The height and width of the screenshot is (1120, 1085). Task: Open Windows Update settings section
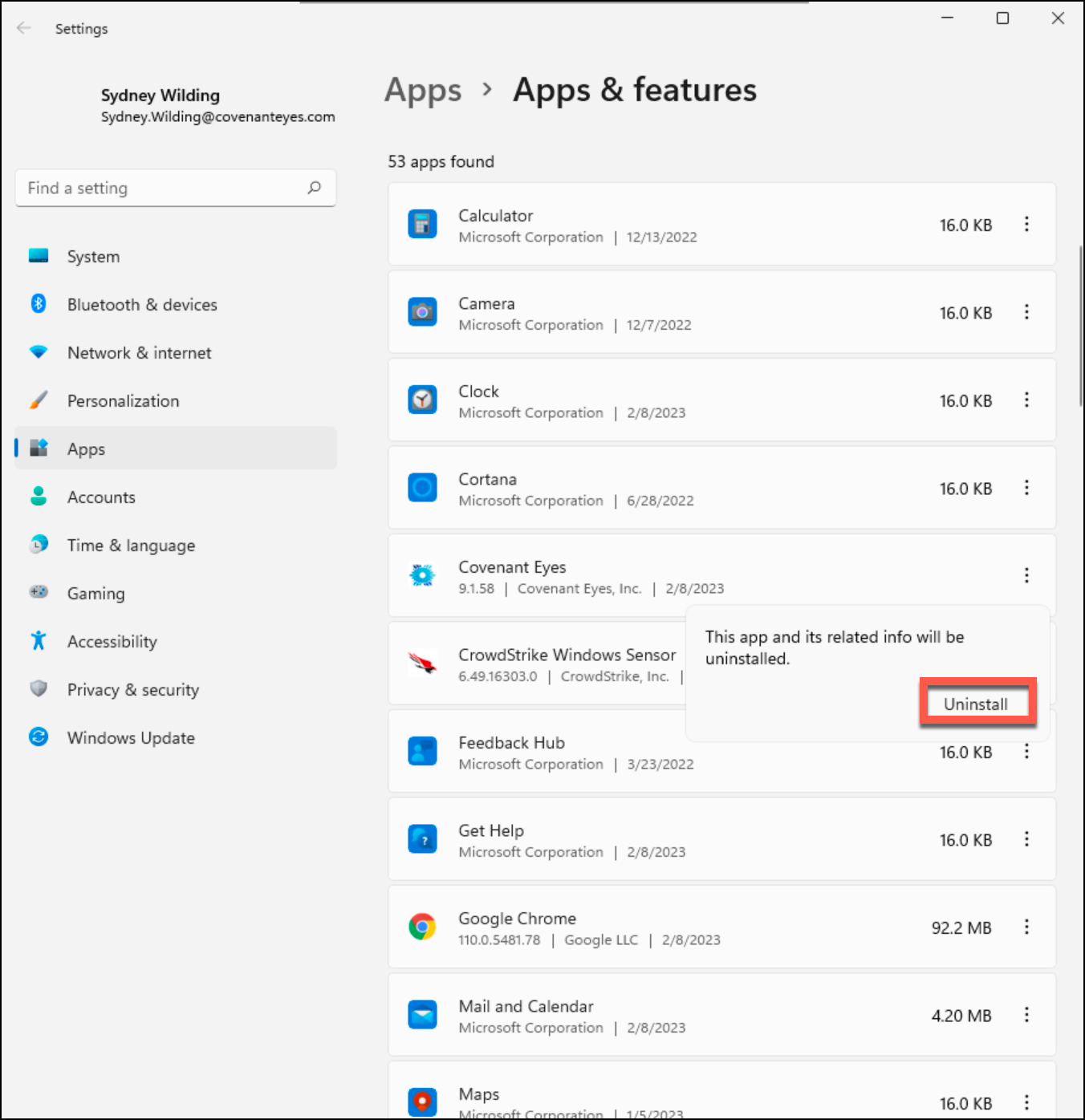coord(131,737)
